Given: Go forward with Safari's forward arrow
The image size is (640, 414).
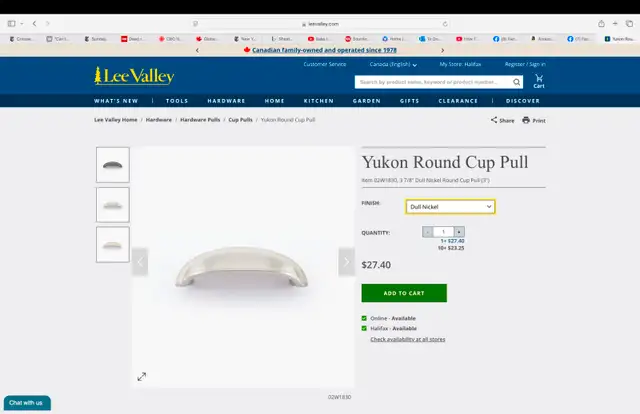Looking at the screenshot, I should (47, 24).
